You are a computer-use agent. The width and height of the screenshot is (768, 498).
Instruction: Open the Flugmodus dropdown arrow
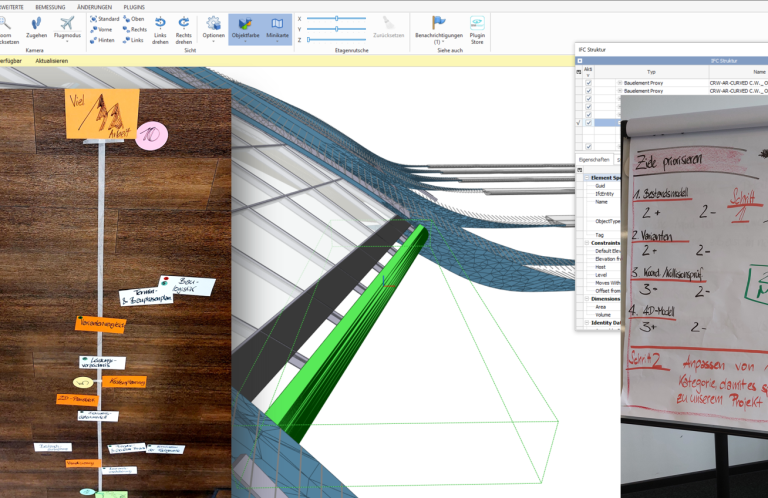click(x=67, y=42)
